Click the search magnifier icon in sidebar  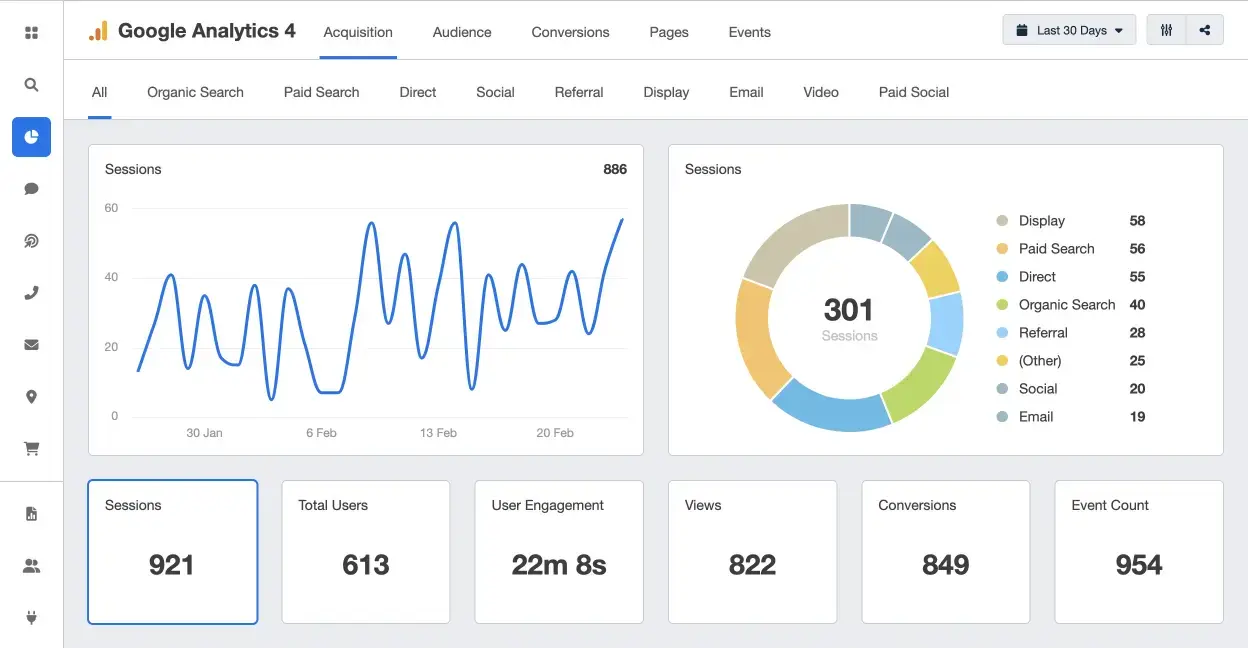point(31,85)
